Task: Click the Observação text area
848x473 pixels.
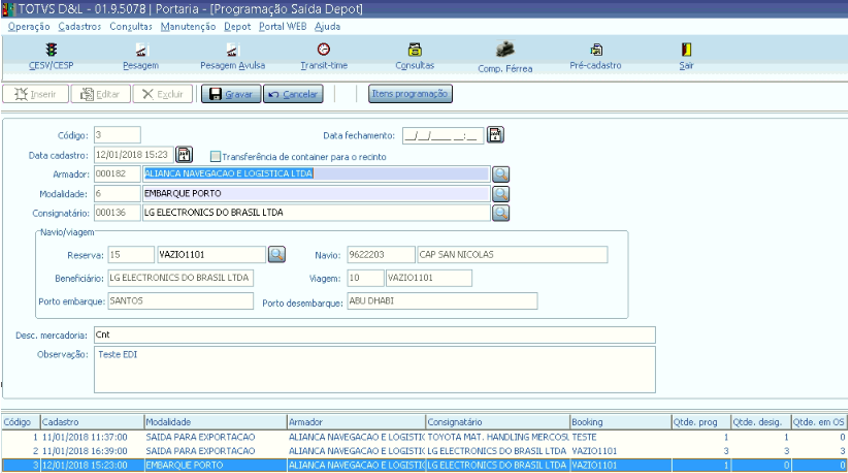Action: click(375, 370)
